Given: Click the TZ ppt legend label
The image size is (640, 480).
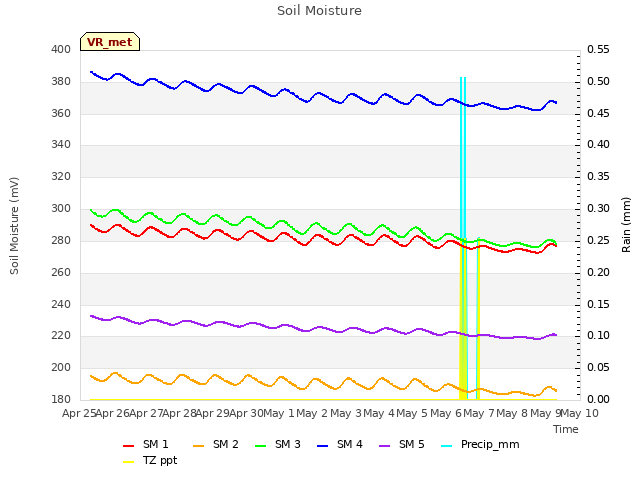Looking at the screenshot, I should [x=160, y=460].
